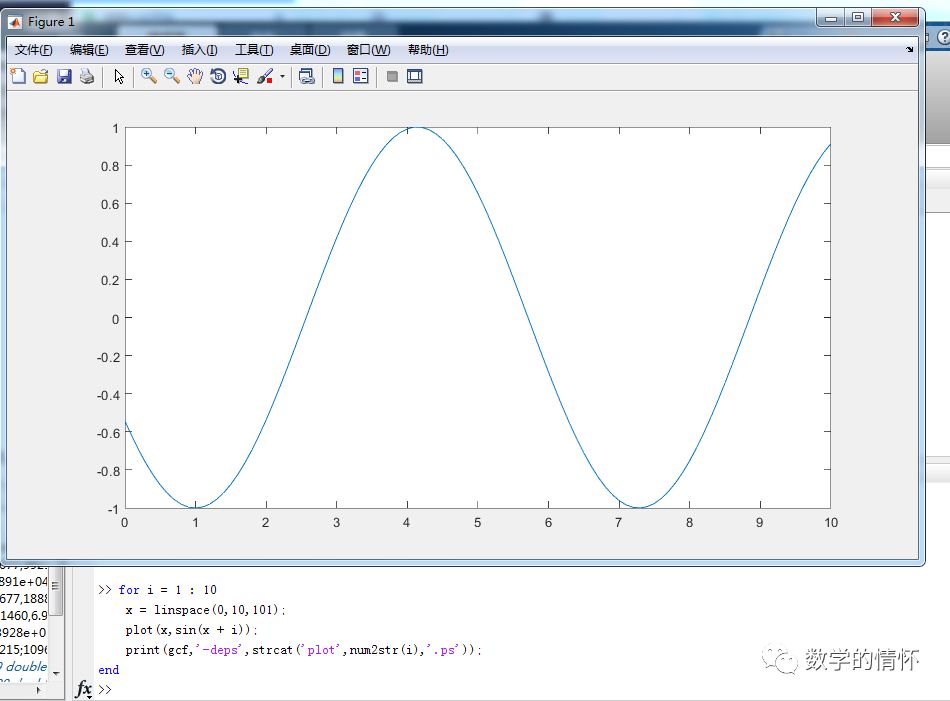Image resolution: width=950 pixels, height=701 pixels.
Task: Click the fx function browser icon in Command Window
Action: [x=84, y=689]
